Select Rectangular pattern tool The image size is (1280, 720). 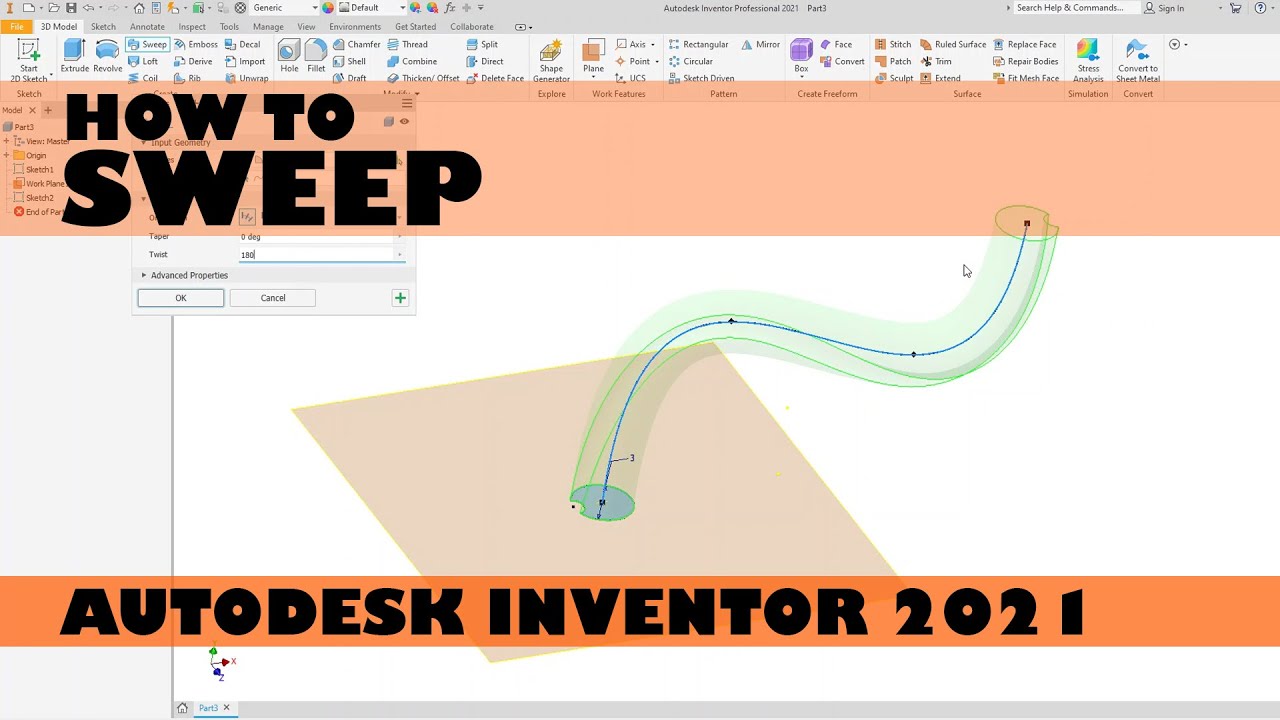click(698, 44)
